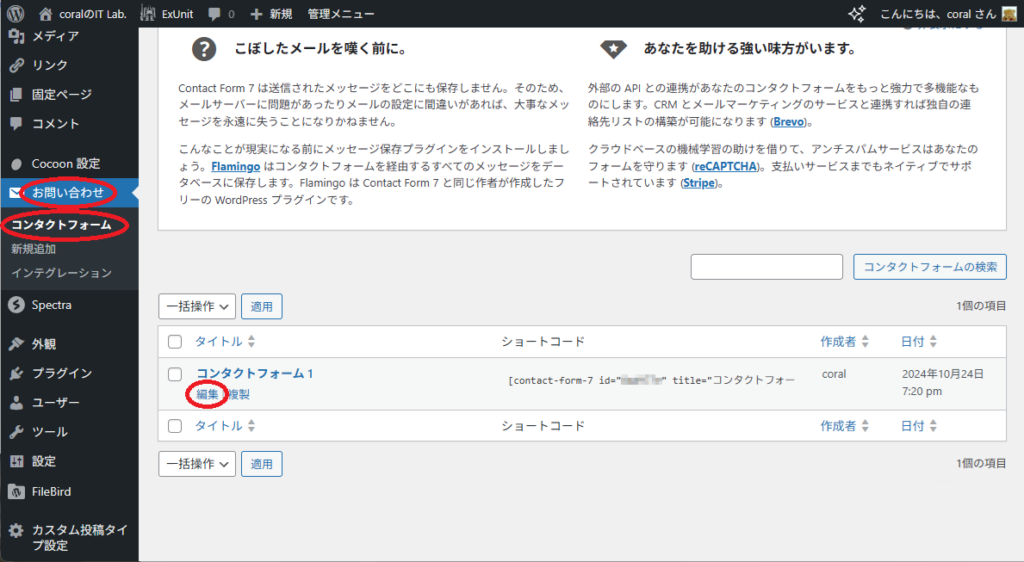This screenshot has height=562, width=1024.
Task: Tick the select-all checkbox in footer row
Action: (175, 426)
